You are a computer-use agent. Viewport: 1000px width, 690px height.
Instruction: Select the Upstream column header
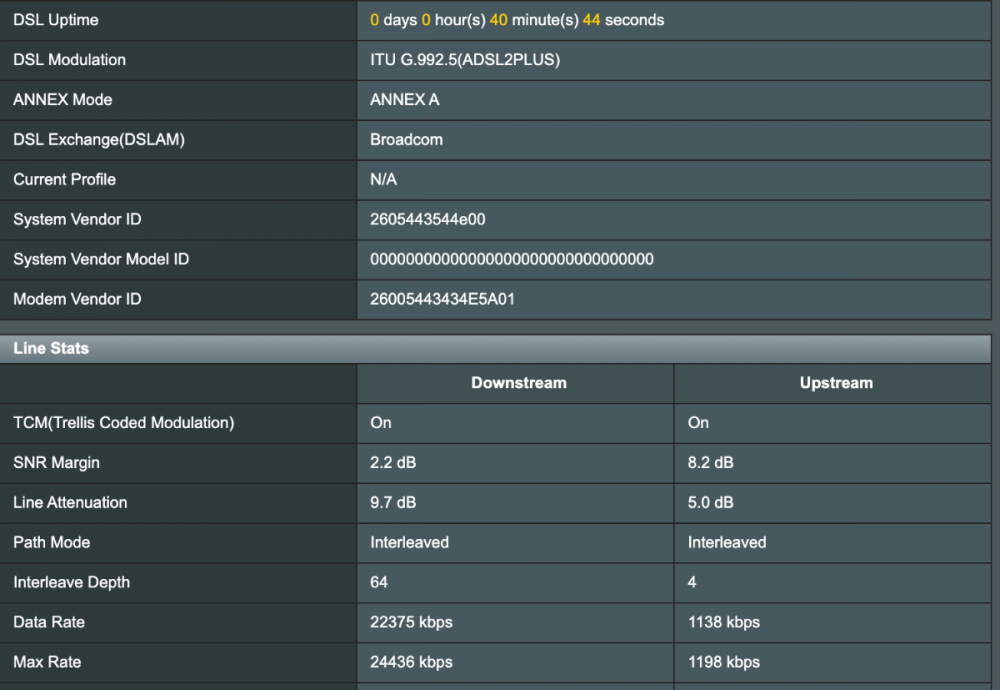click(835, 383)
